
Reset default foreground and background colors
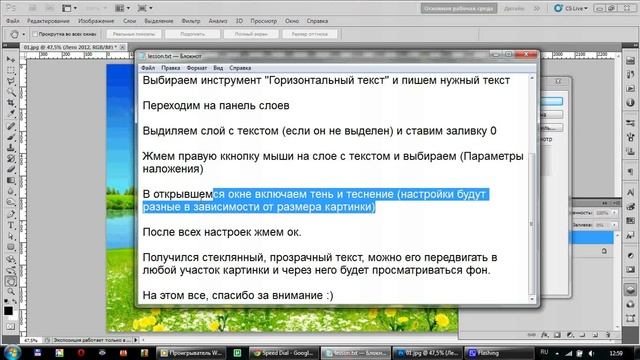click(x=7, y=301)
